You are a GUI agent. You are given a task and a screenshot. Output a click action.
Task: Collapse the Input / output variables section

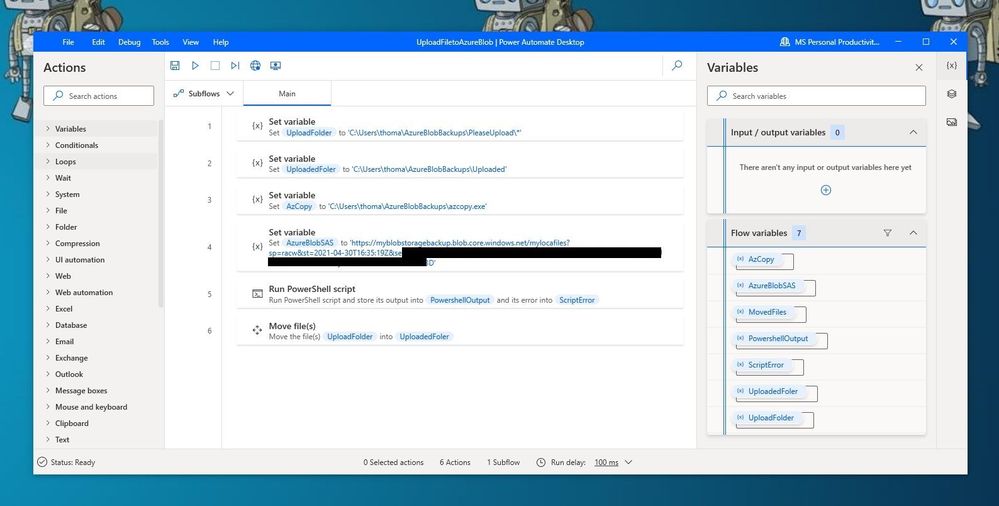tap(913, 133)
